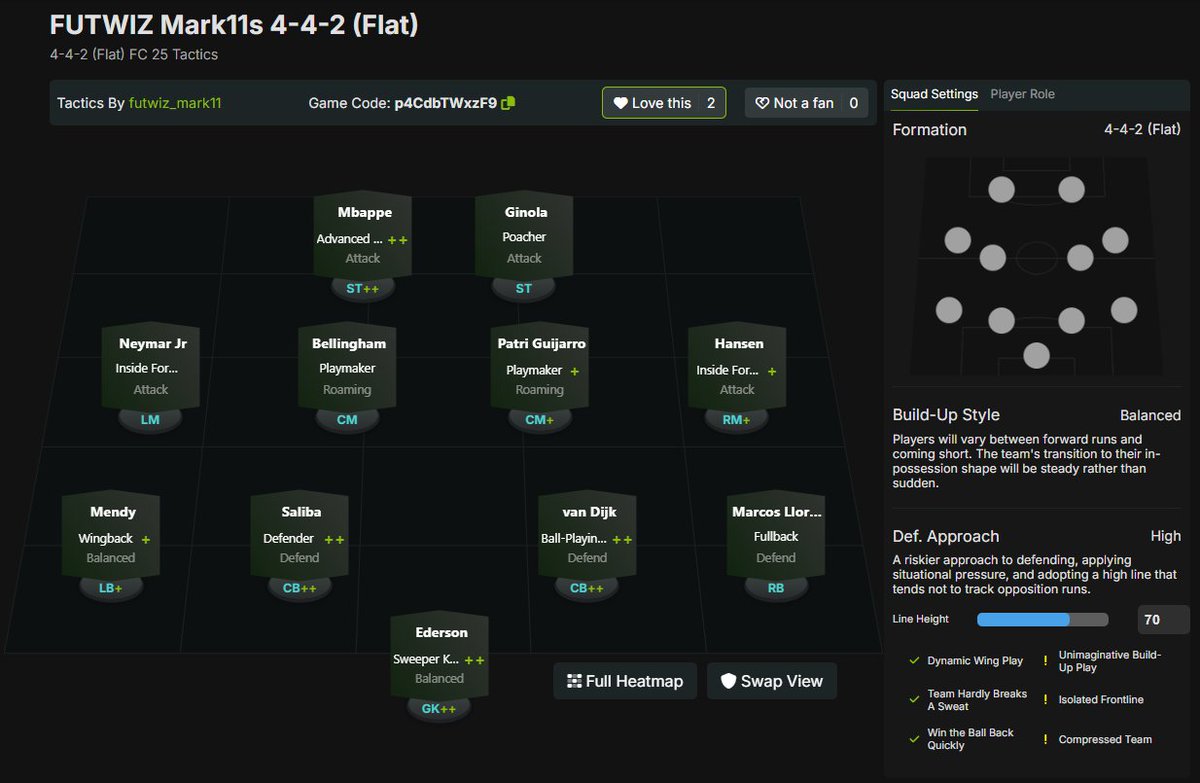Click Mbappe's Advanced role ++ rating
The image size is (1200, 783).
coord(397,240)
